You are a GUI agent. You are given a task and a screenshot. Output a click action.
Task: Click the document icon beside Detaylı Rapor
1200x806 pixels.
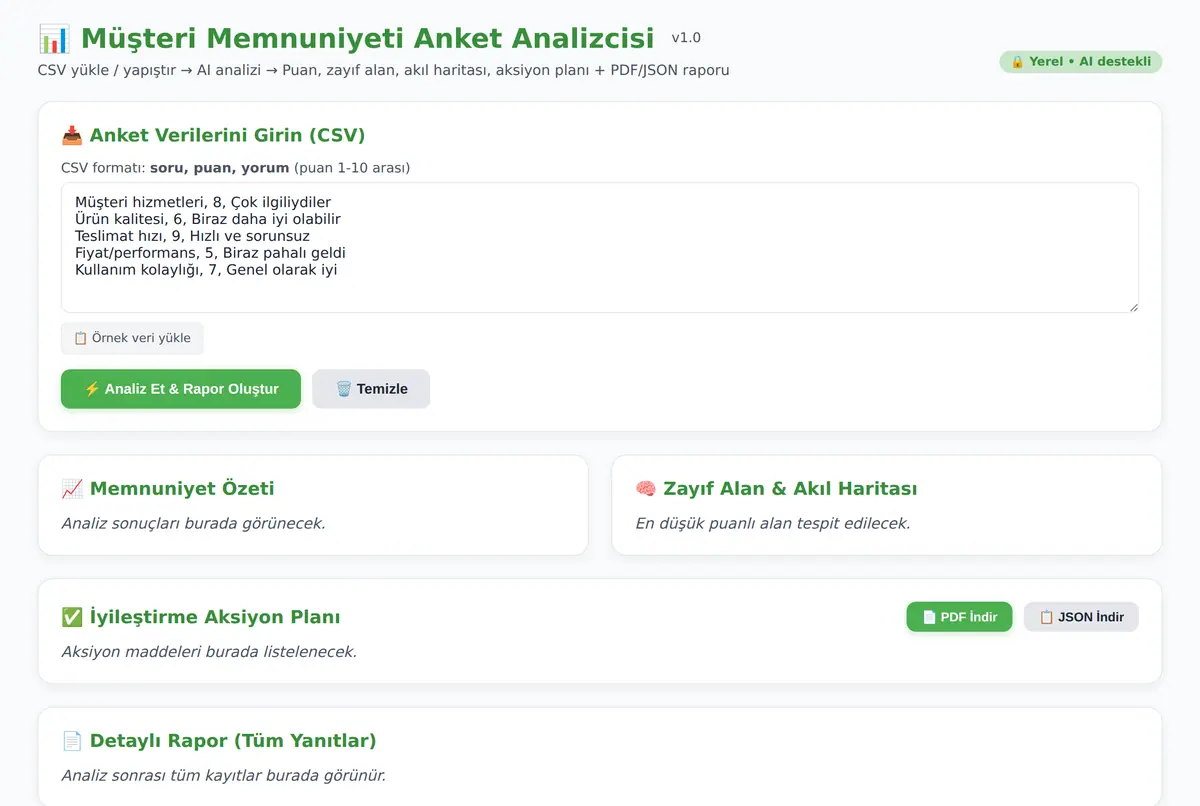(72, 741)
